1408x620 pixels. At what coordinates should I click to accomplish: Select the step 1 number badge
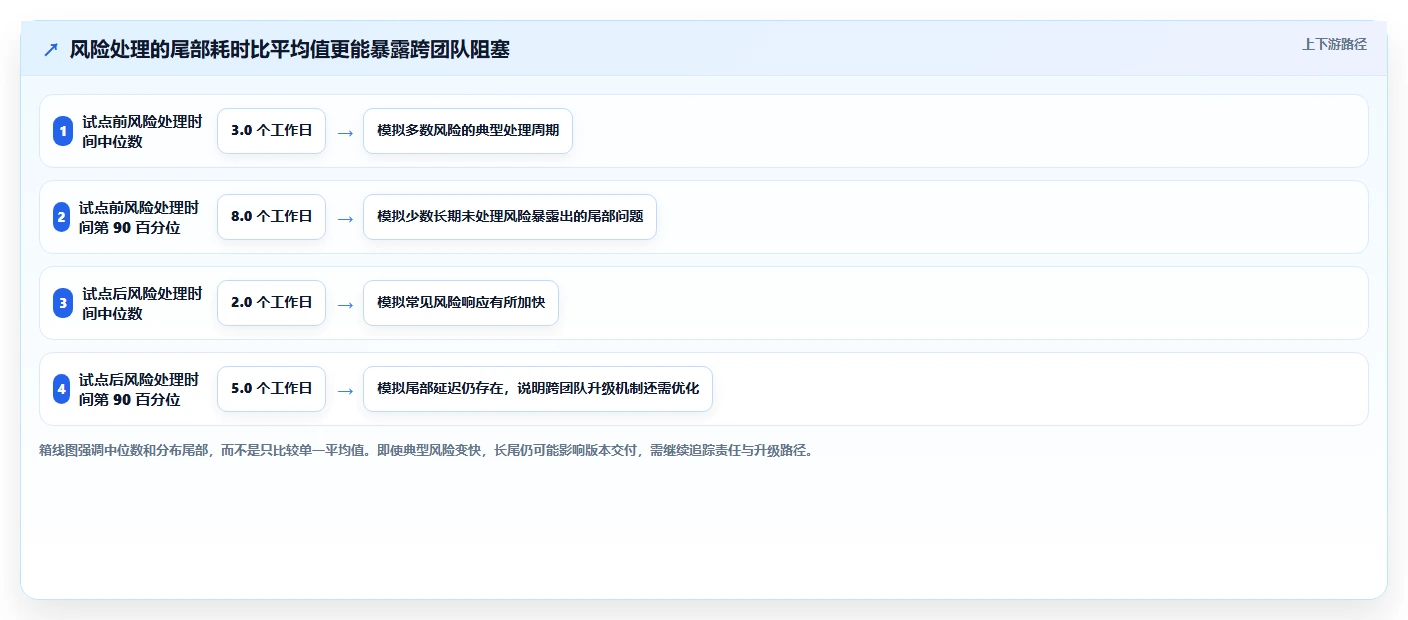63,131
